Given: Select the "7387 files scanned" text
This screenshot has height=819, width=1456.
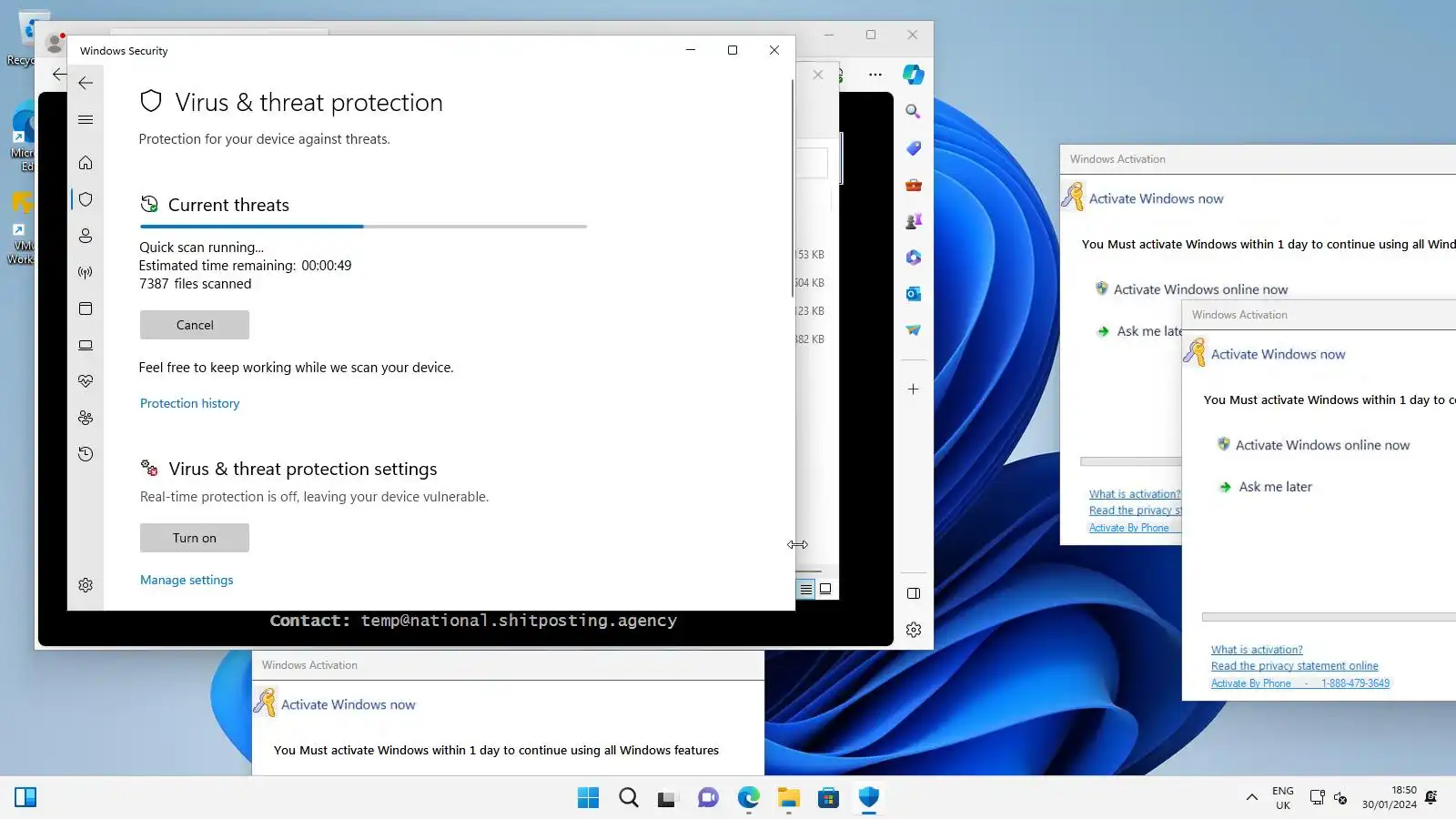Looking at the screenshot, I should [195, 284].
